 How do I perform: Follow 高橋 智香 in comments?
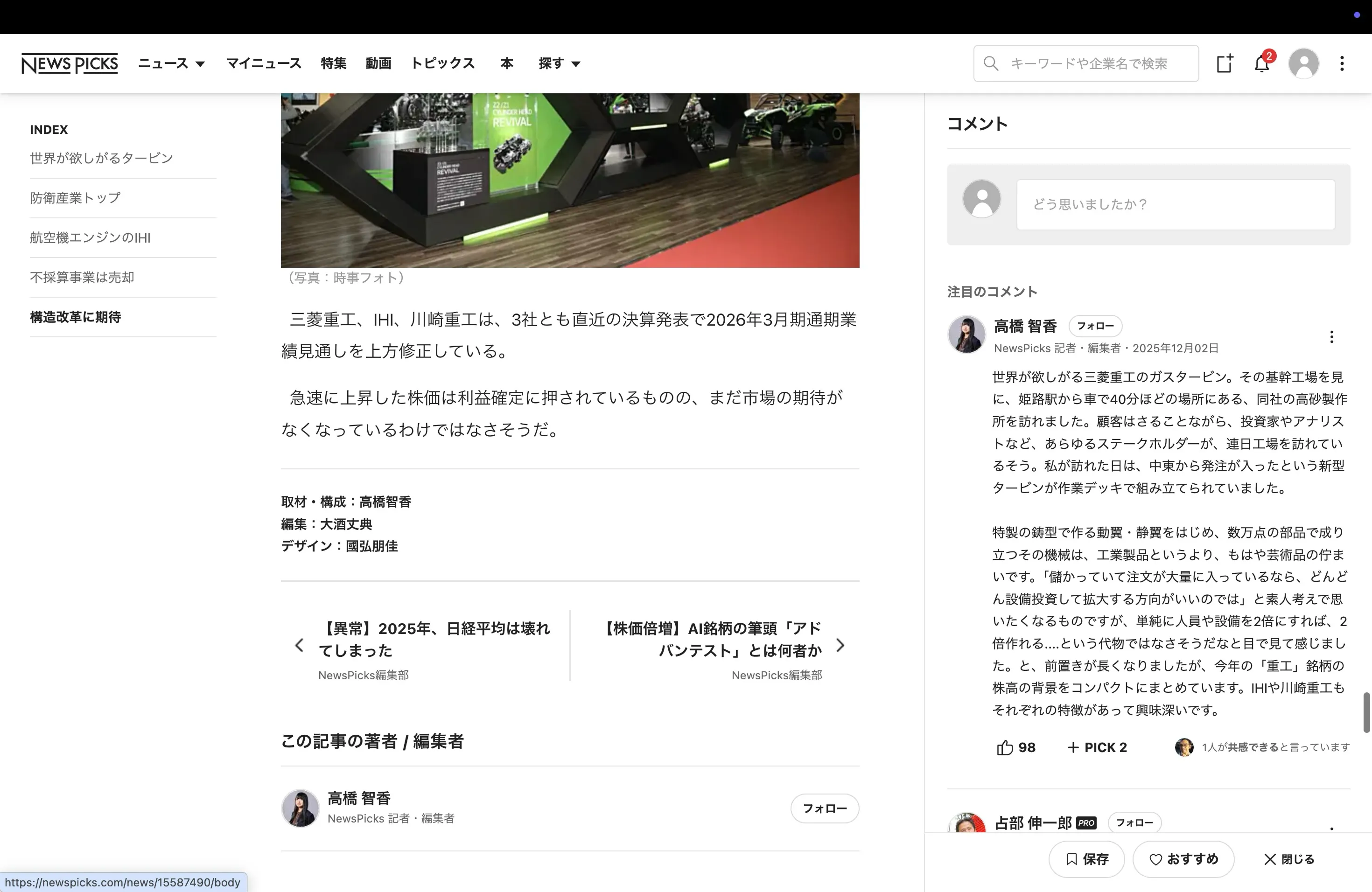(1095, 326)
